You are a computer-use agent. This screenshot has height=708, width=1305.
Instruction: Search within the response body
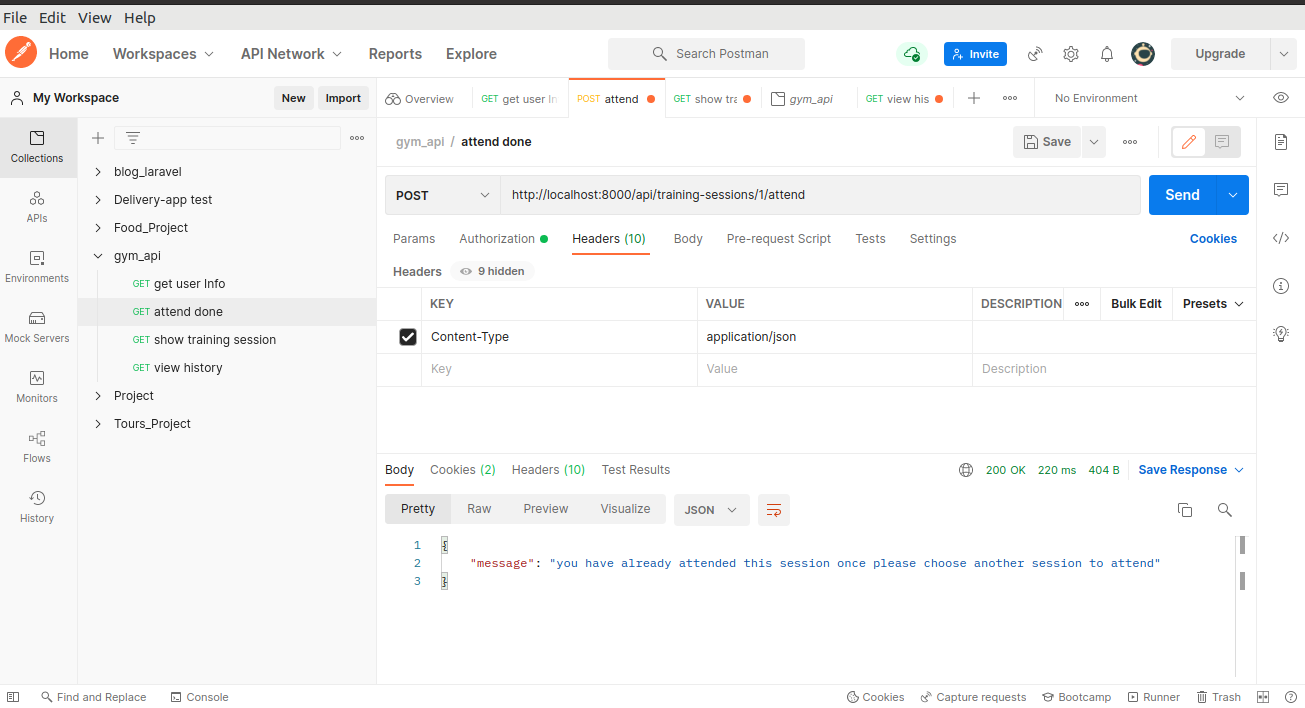tap(1224, 510)
